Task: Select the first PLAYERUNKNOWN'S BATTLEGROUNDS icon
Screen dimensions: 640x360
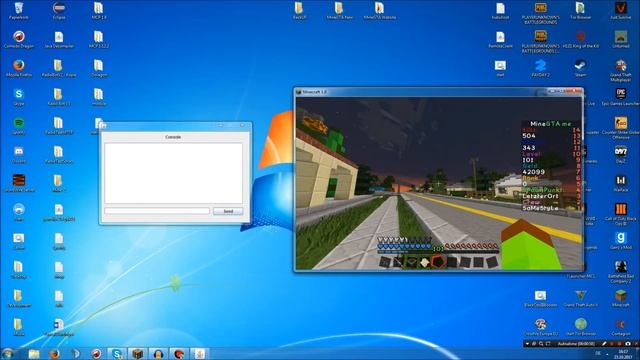Action: coord(540,13)
